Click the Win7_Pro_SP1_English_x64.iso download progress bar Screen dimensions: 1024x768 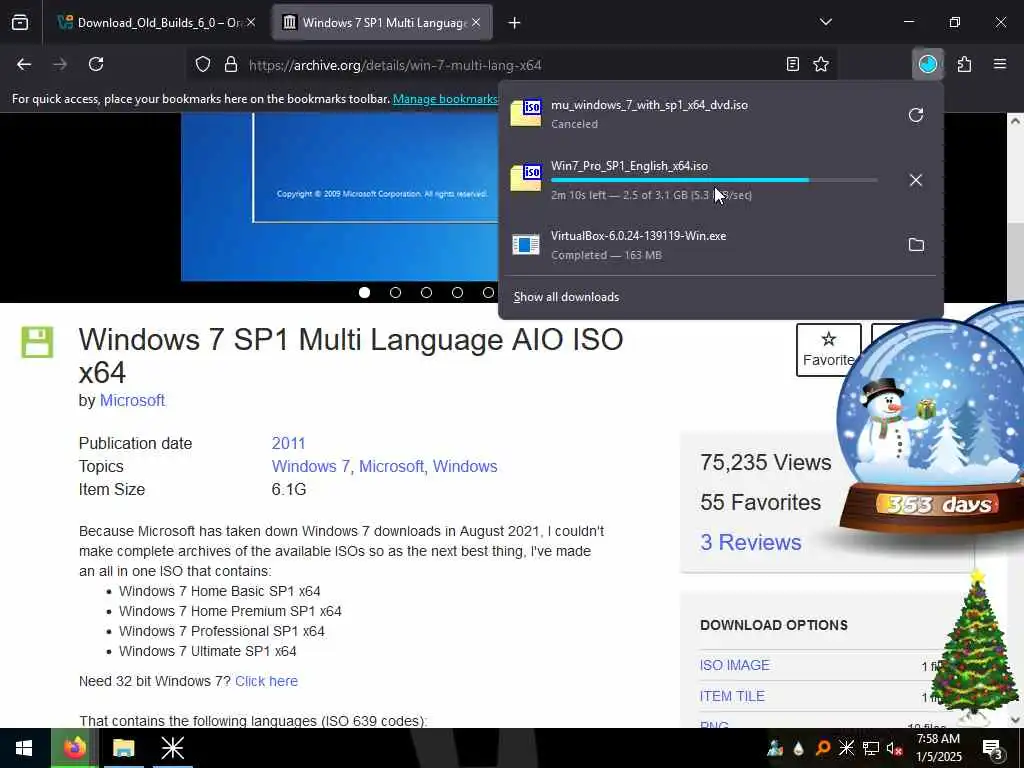pos(714,180)
